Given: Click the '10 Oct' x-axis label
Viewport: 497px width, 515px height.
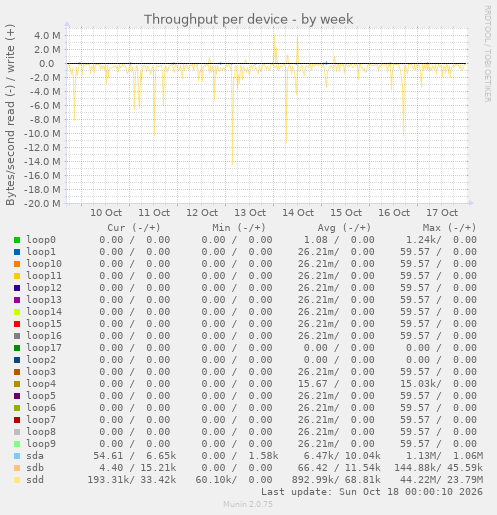Looking at the screenshot, I should 106,213.
